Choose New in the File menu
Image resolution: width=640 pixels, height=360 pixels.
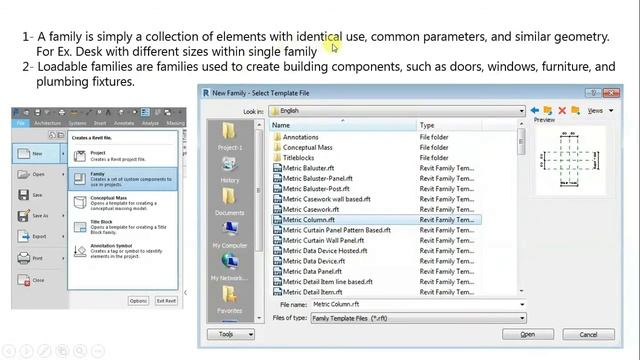[39, 154]
